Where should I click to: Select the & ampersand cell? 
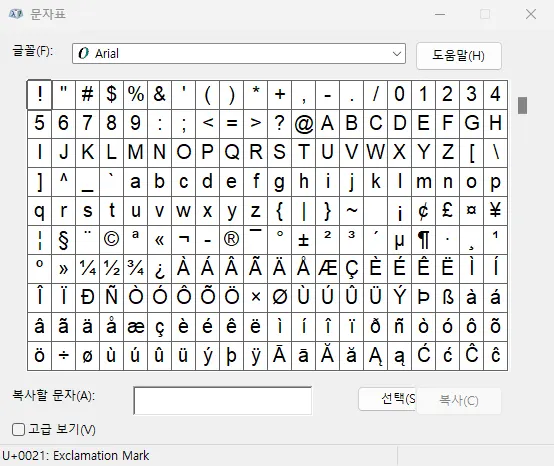point(160,95)
